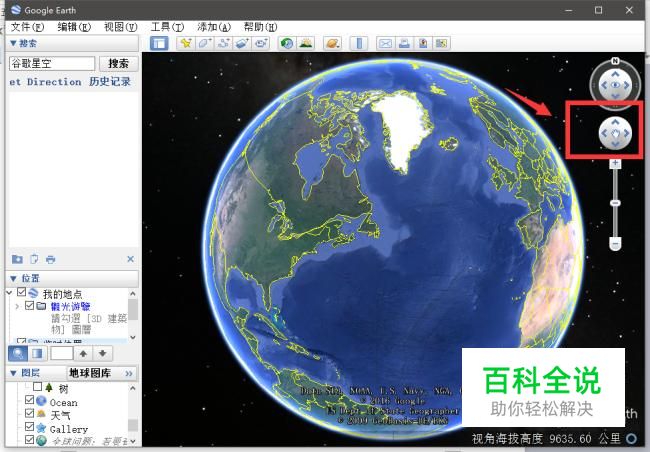This screenshot has width=650, height=452.
Task: Open the 视图(V) menu
Action: [x=121, y=27]
